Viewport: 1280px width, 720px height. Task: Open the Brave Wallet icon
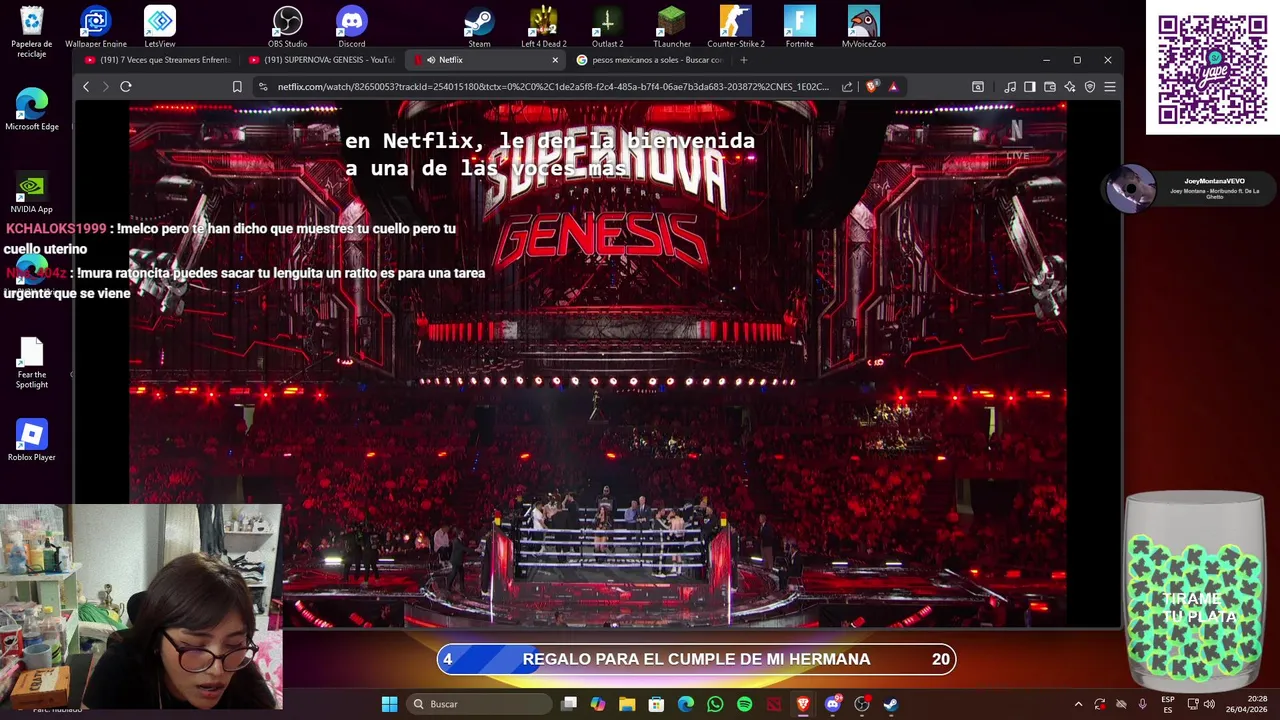[1050, 87]
